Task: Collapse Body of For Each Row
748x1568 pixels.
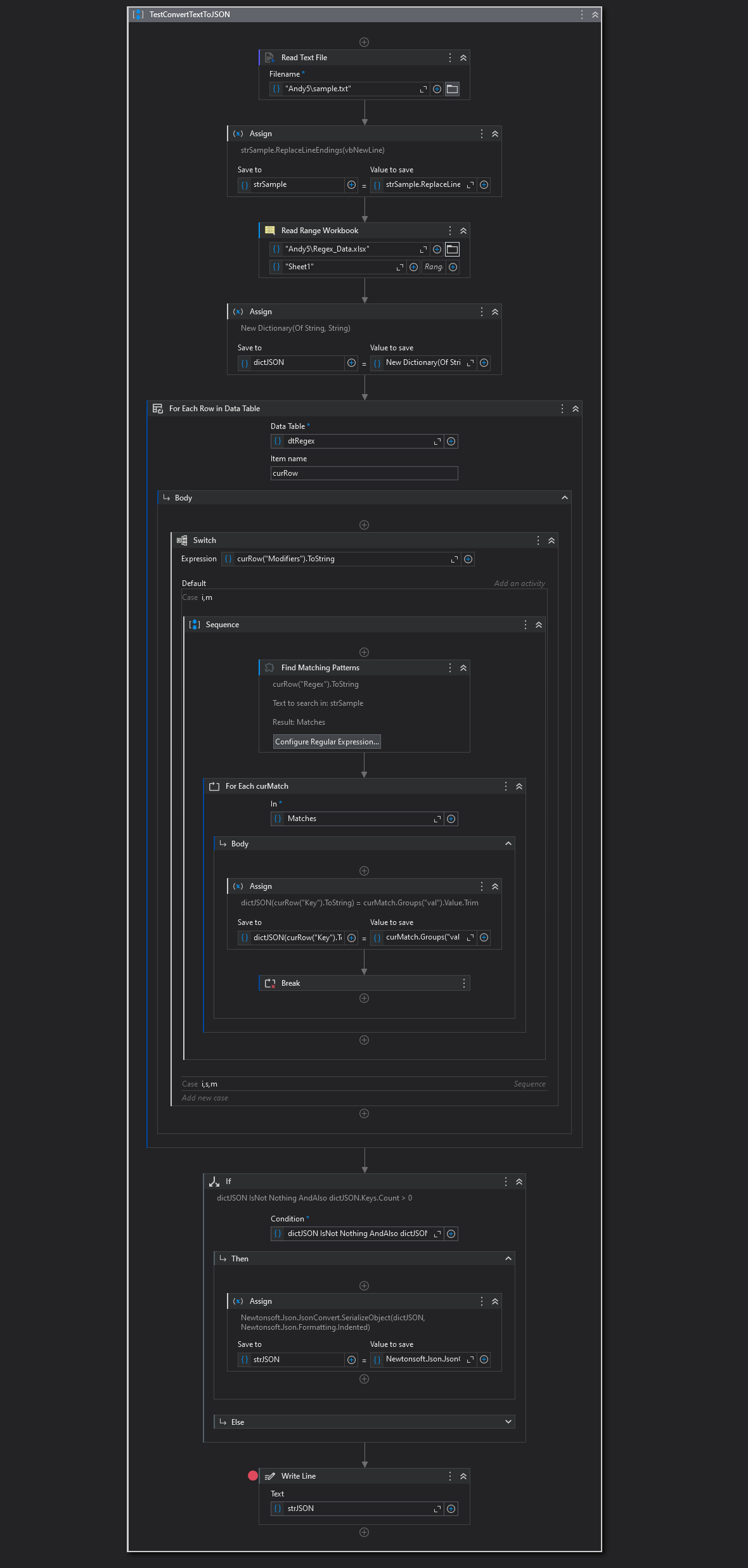Action: 564,498
